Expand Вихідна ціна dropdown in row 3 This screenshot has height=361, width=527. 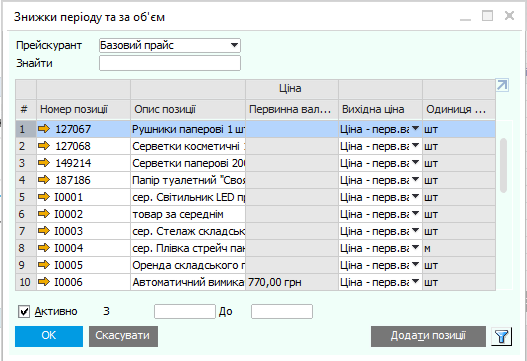(x=415, y=162)
